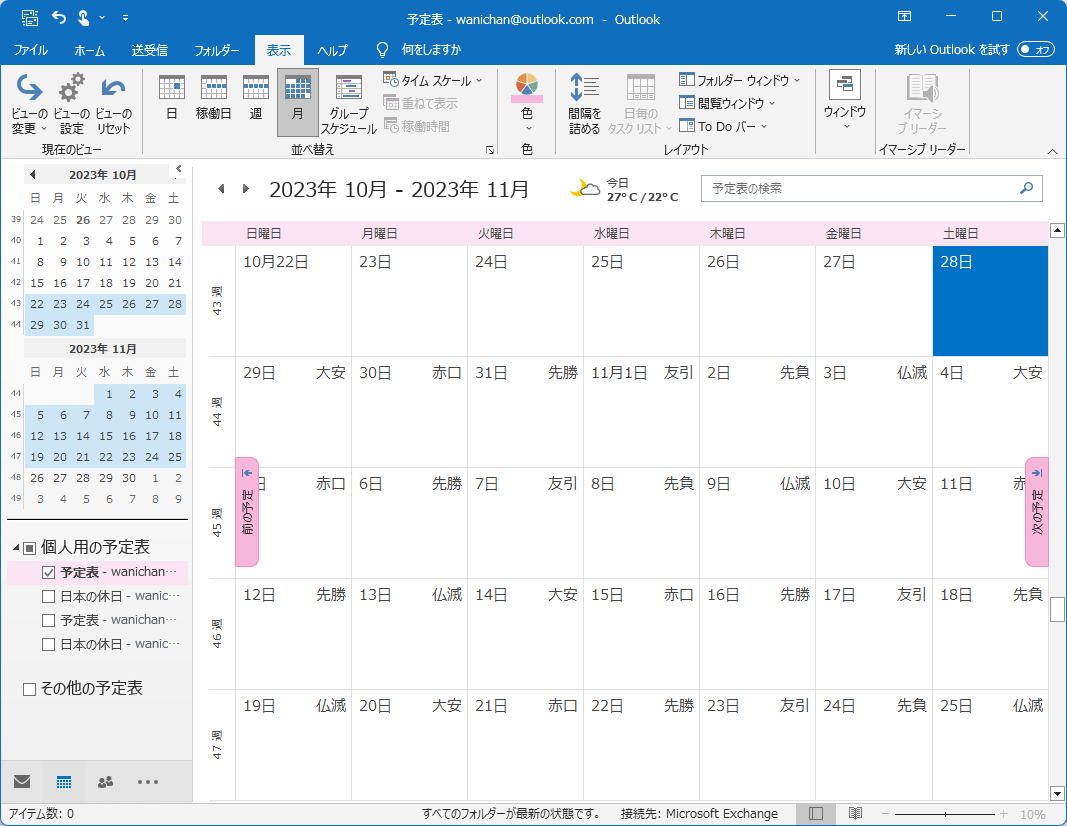This screenshot has height=826, width=1067.
Task: Open the Calendar navigation icon
Action: [64, 782]
